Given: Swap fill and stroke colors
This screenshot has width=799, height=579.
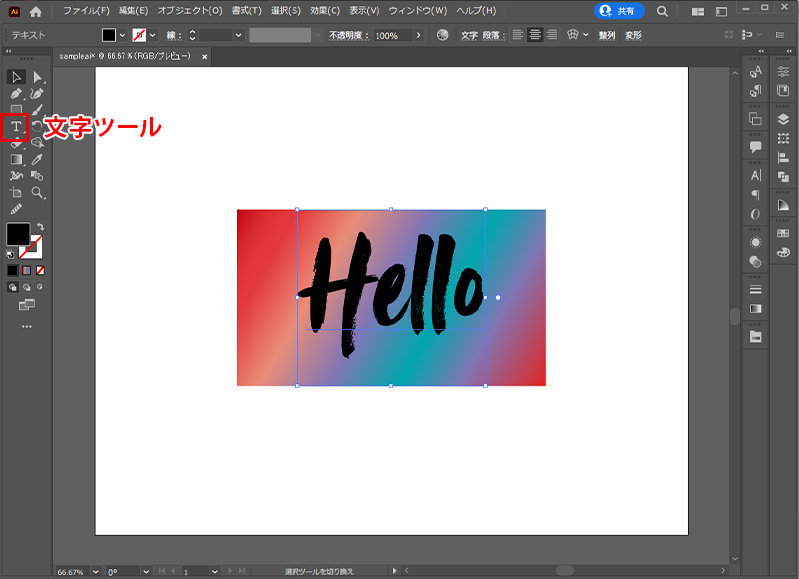Looking at the screenshot, I should (40, 227).
